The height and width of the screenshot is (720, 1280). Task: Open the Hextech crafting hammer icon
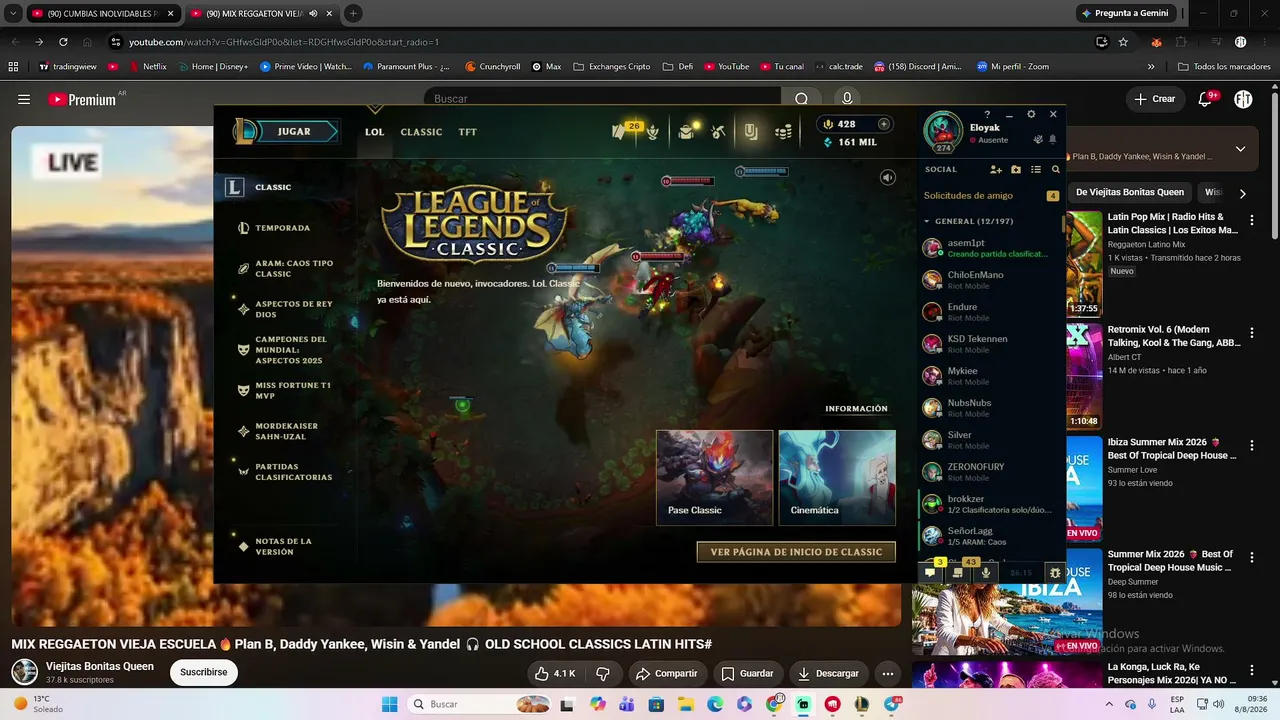click(718, 131)
